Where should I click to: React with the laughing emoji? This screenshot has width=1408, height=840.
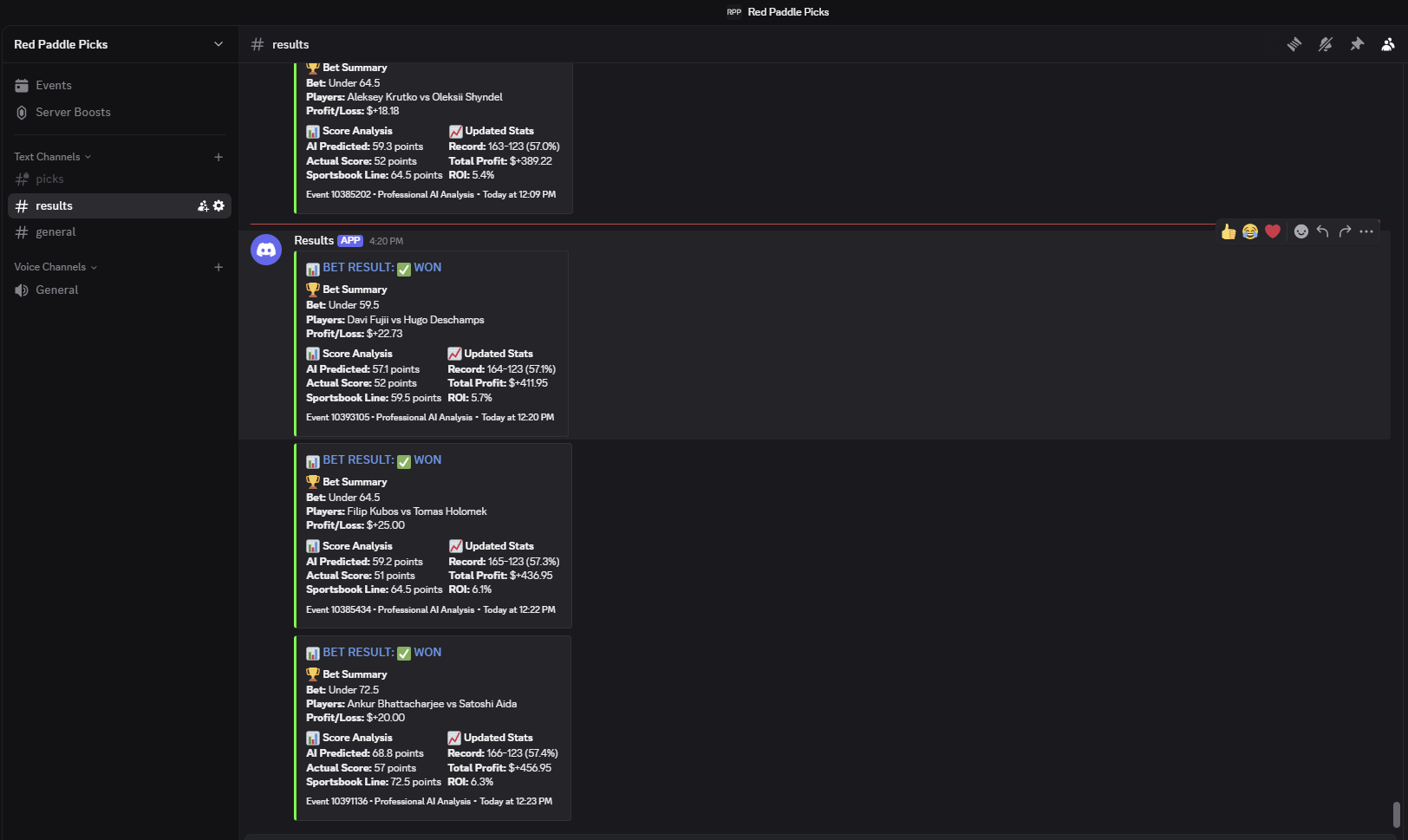coord(1249,231)
